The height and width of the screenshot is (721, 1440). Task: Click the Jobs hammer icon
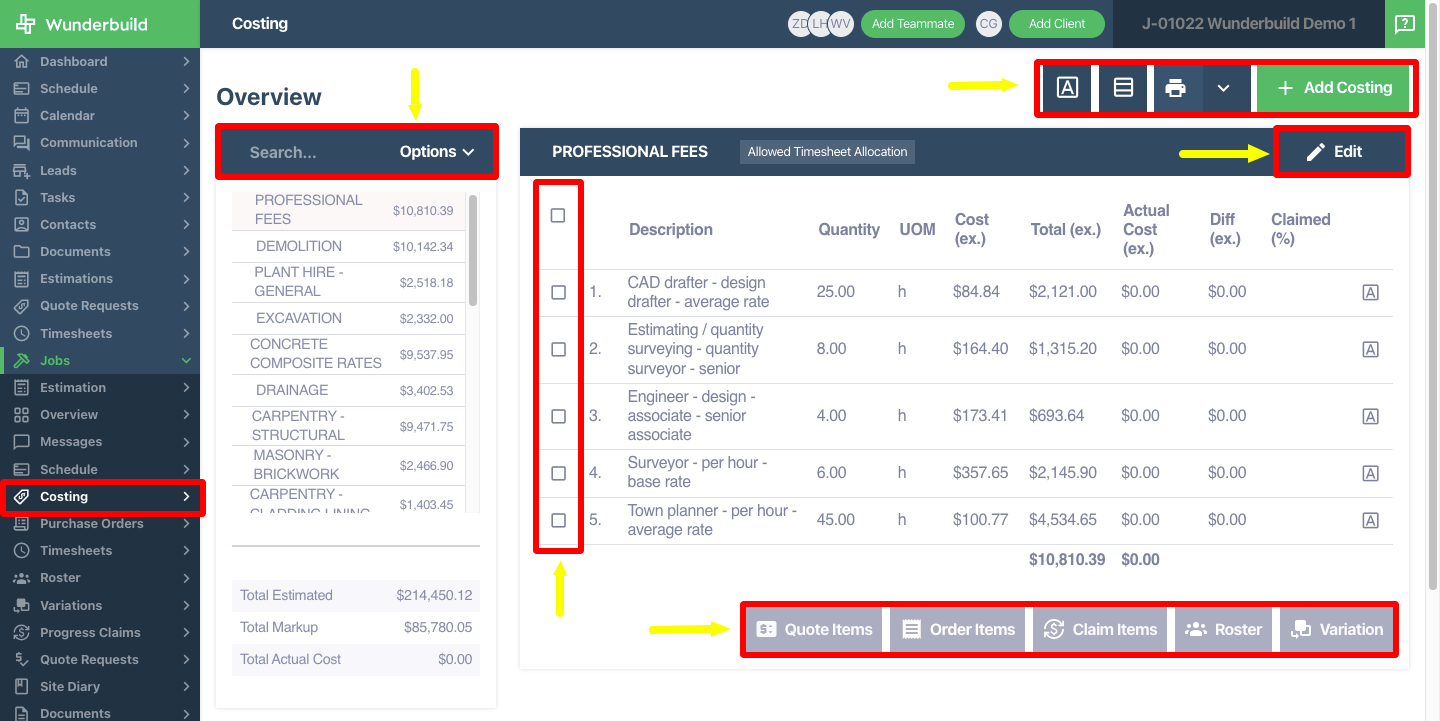pos(21,361)
